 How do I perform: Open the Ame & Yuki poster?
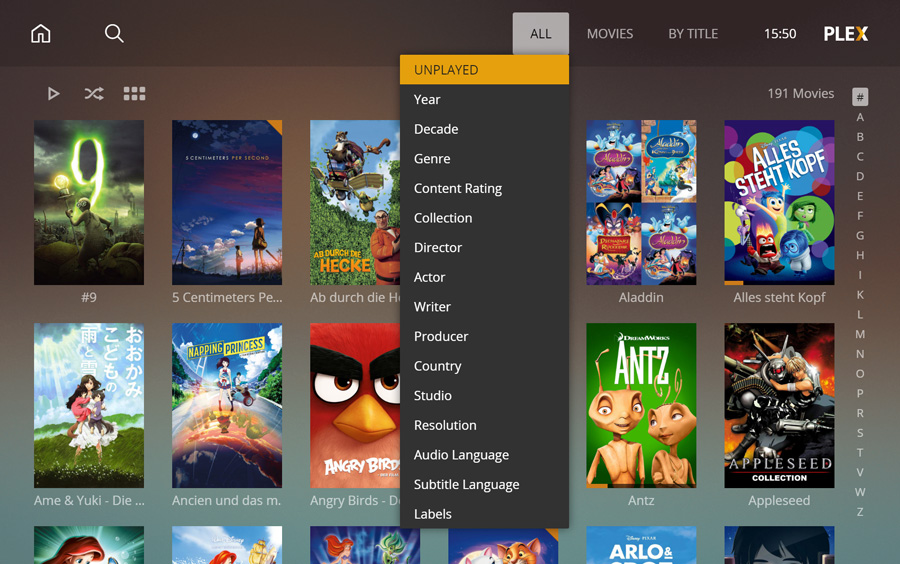89,406
